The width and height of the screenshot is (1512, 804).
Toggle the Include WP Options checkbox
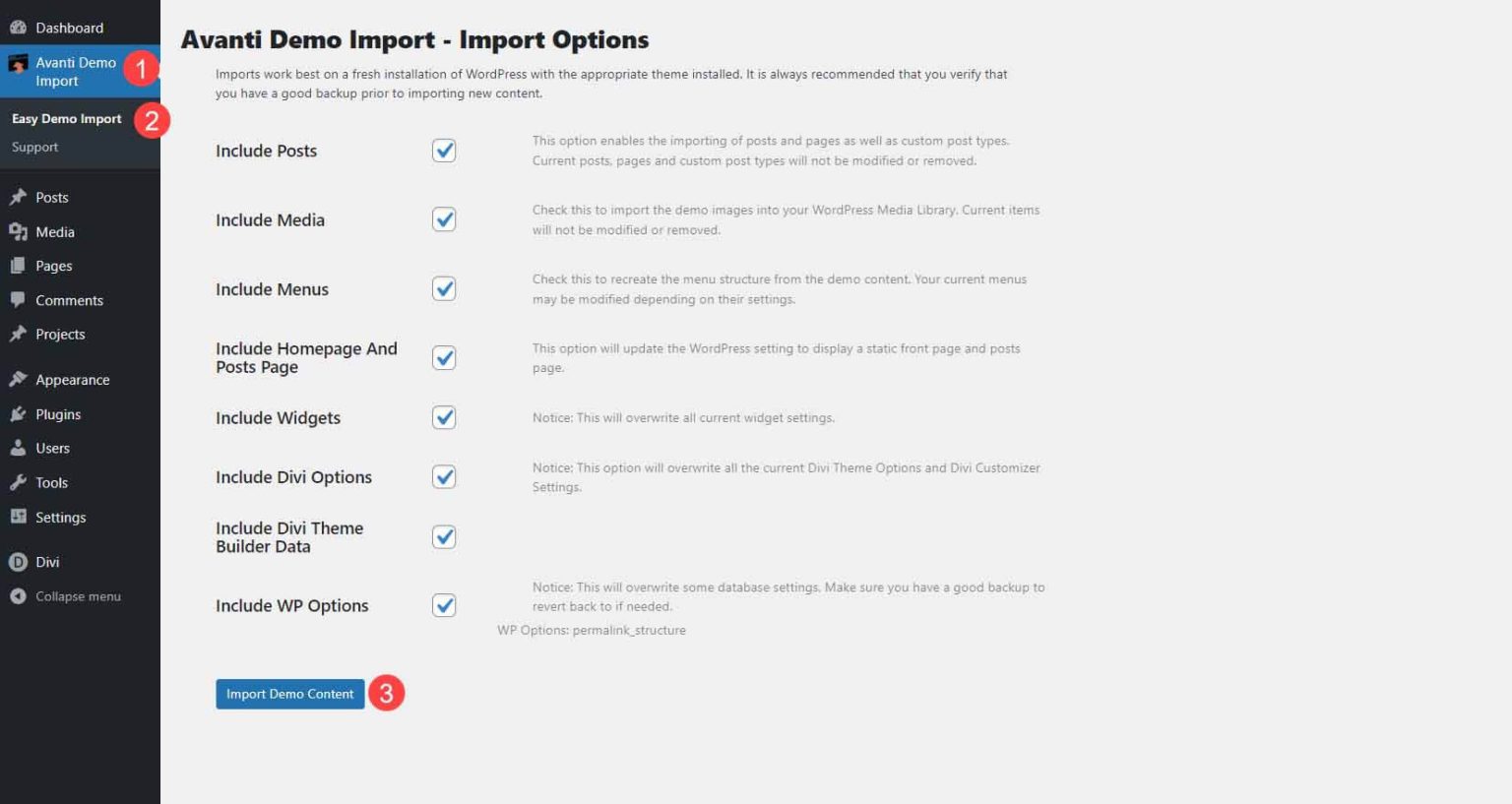[444, 605]
